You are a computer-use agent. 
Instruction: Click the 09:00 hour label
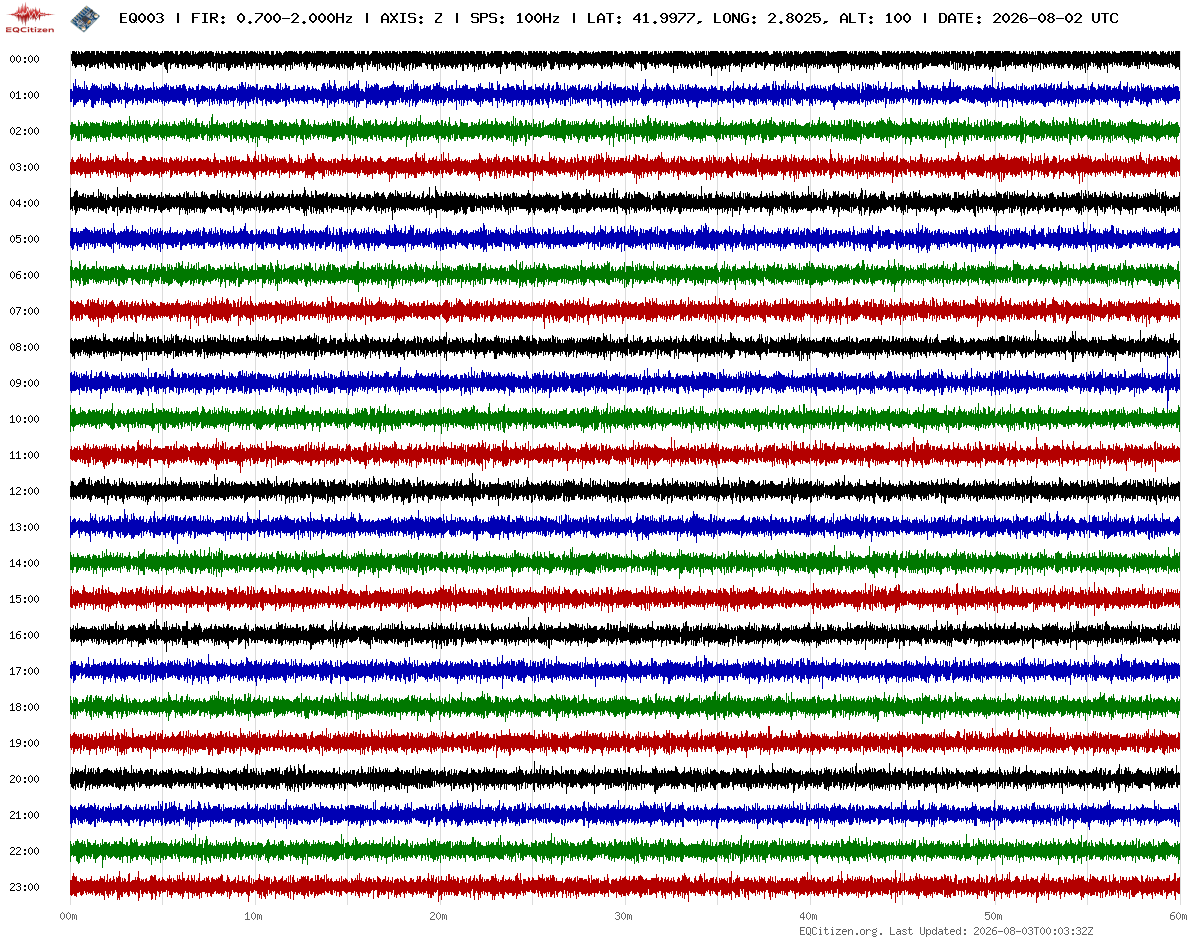click(x=24, y=384)
